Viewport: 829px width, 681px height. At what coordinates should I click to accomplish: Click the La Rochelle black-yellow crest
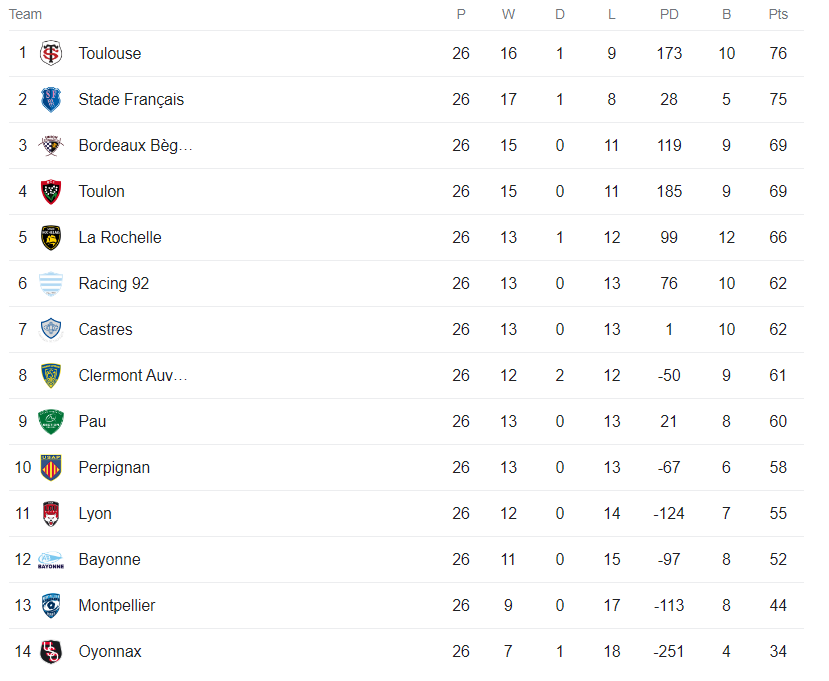(x=51, y=237)
